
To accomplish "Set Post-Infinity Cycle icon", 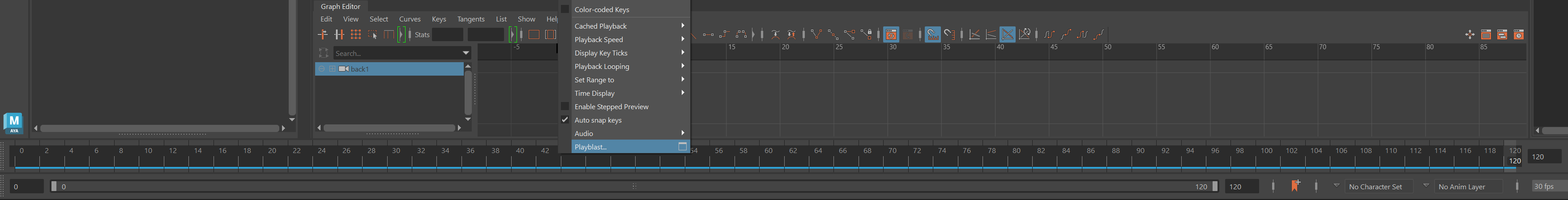I will tap(1082, 34).
